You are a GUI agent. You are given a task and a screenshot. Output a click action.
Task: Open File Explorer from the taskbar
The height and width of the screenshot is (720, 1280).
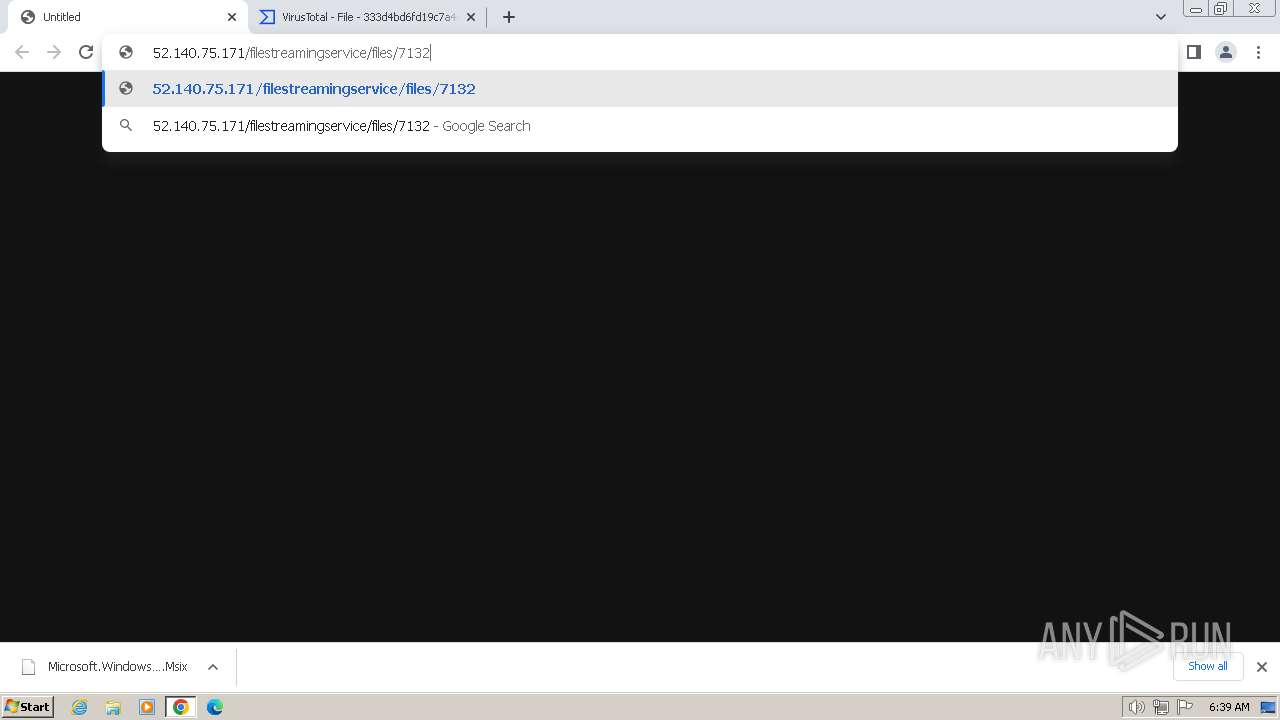click(x=113, y=707)
